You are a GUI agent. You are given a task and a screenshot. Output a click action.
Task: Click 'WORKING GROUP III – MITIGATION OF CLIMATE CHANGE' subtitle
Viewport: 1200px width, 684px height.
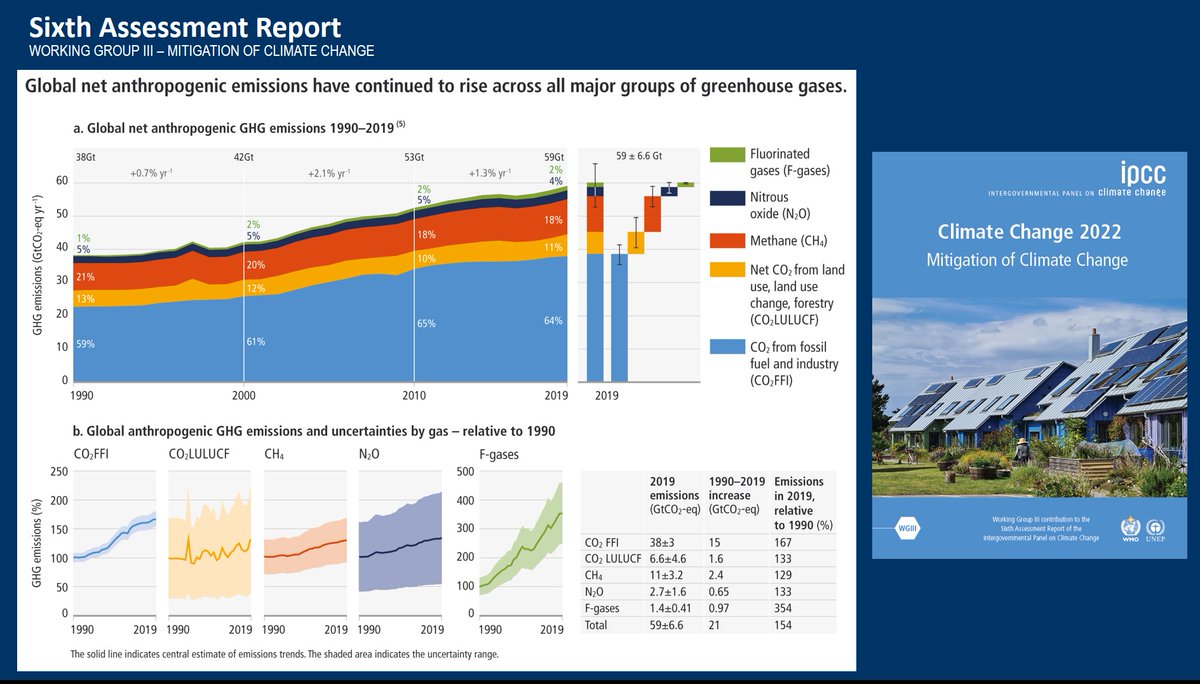[202, 51]
